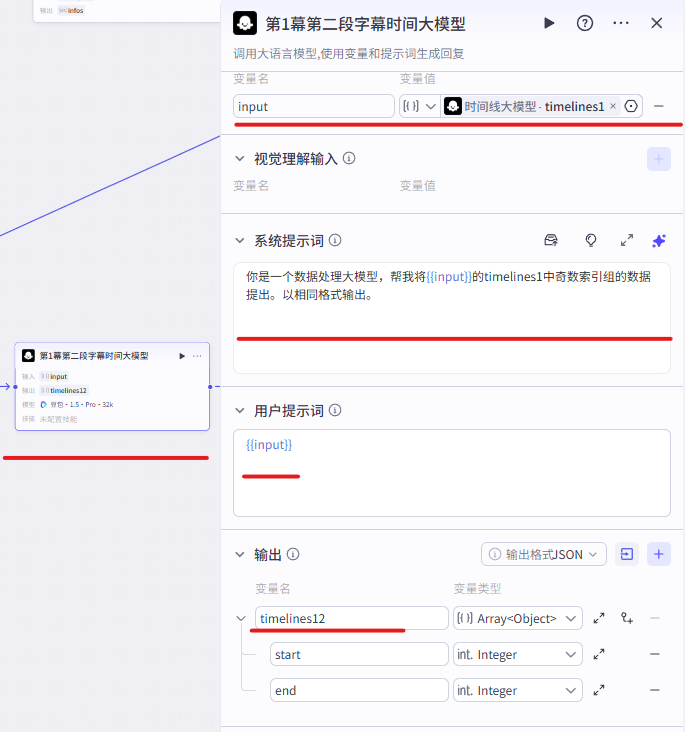Click the import output structure icon
Viewport: 685px width, 732px height.
pyautogui.click(x=627, y=554)
